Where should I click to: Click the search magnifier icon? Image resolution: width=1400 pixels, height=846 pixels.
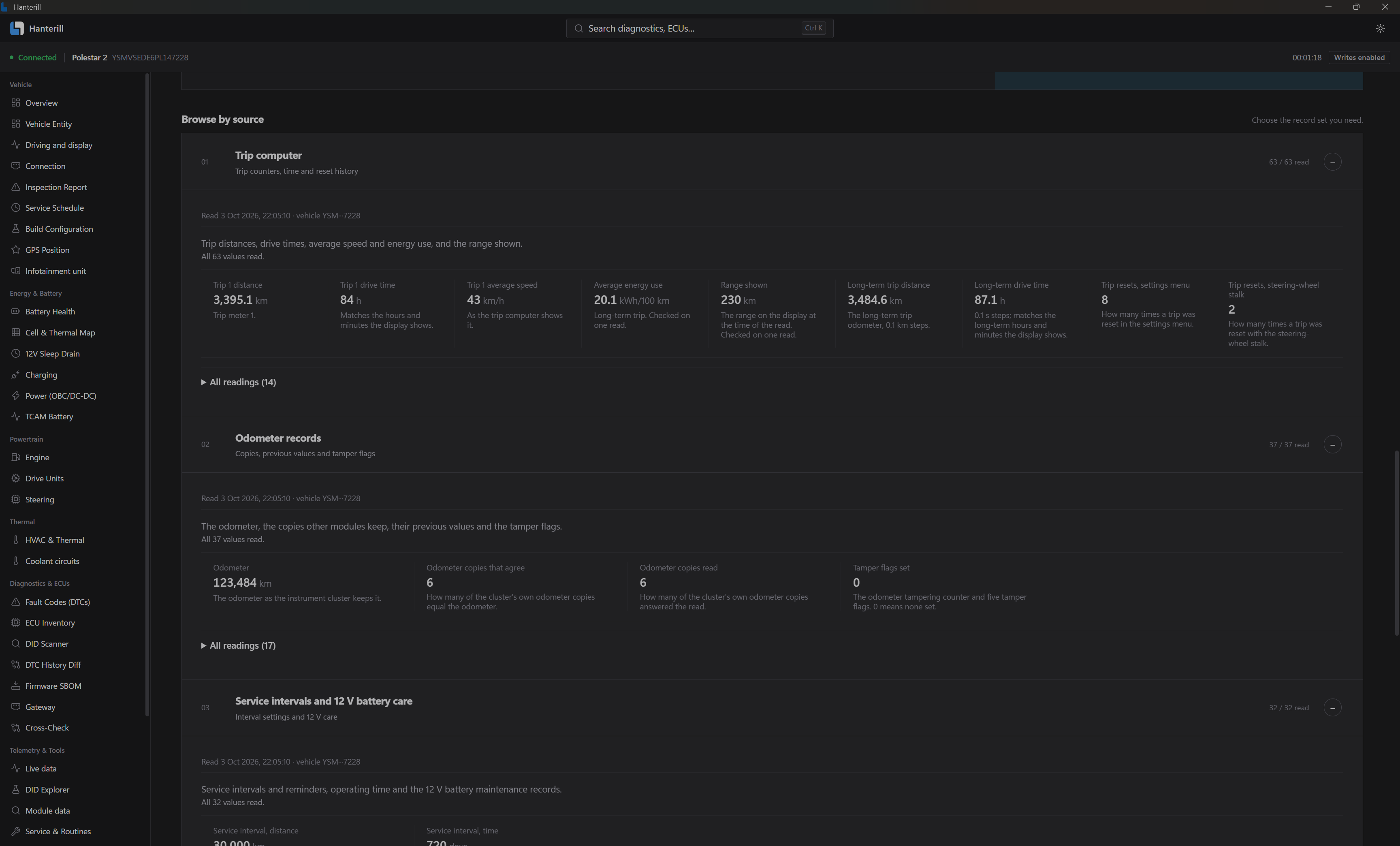pos(578,28)
